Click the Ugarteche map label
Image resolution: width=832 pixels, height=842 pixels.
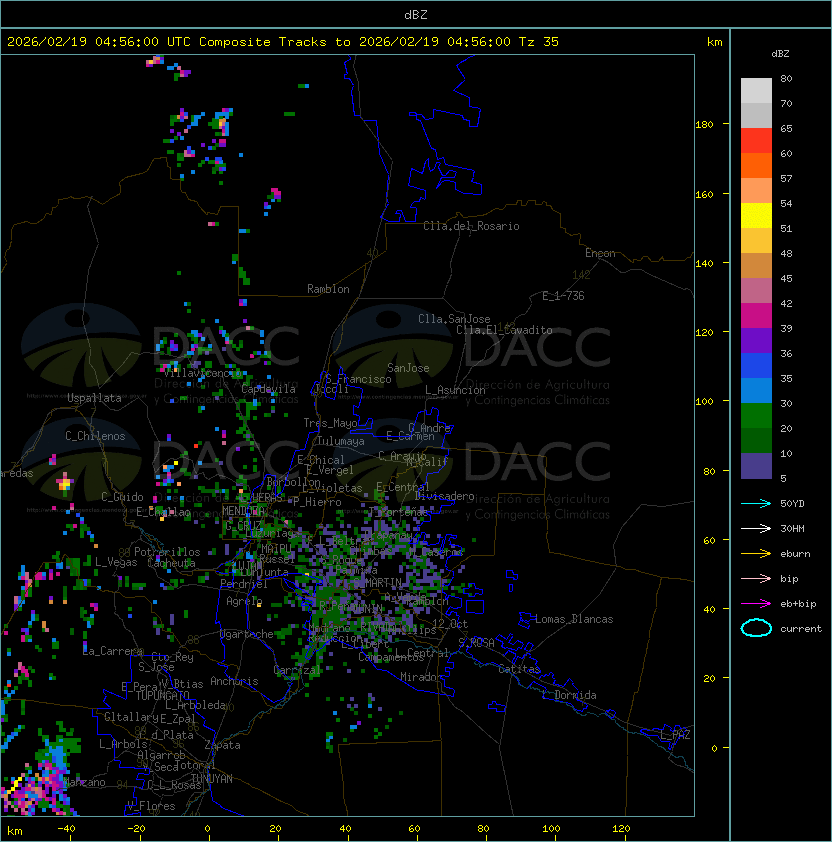(x=247, y=634)
